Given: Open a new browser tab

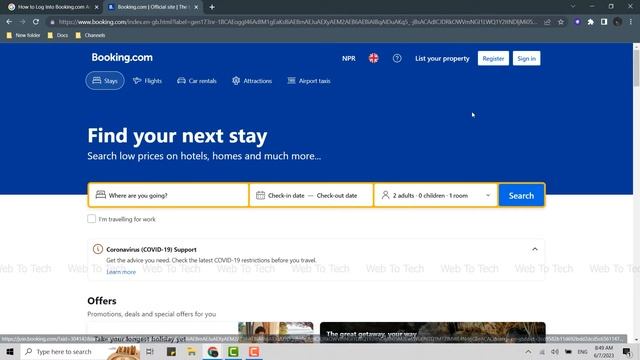Looking at the screenshot, I should pyautogui.click(x=212, y=7).
